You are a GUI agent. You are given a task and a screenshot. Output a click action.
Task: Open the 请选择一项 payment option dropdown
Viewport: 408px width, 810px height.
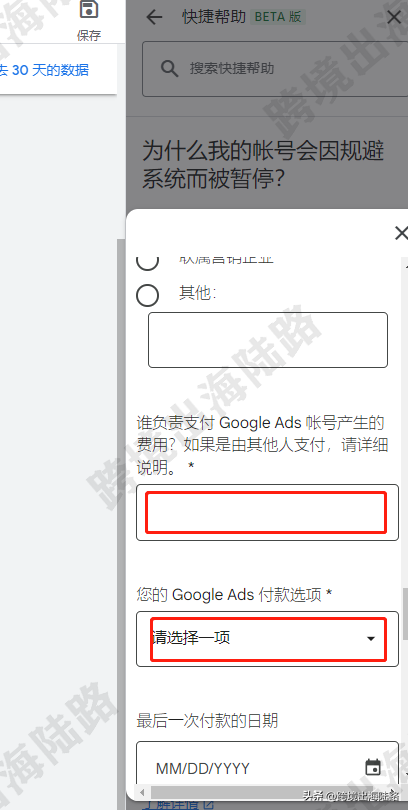(x=268, y=639)
